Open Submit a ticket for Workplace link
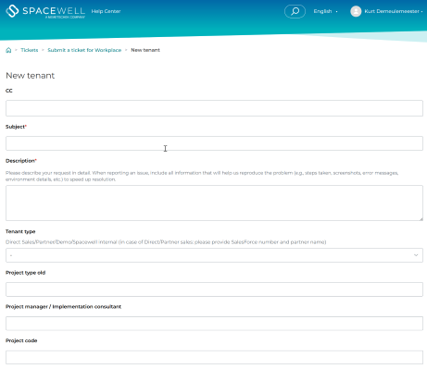This screenshot has width=427, height=369. click(84, 50)
